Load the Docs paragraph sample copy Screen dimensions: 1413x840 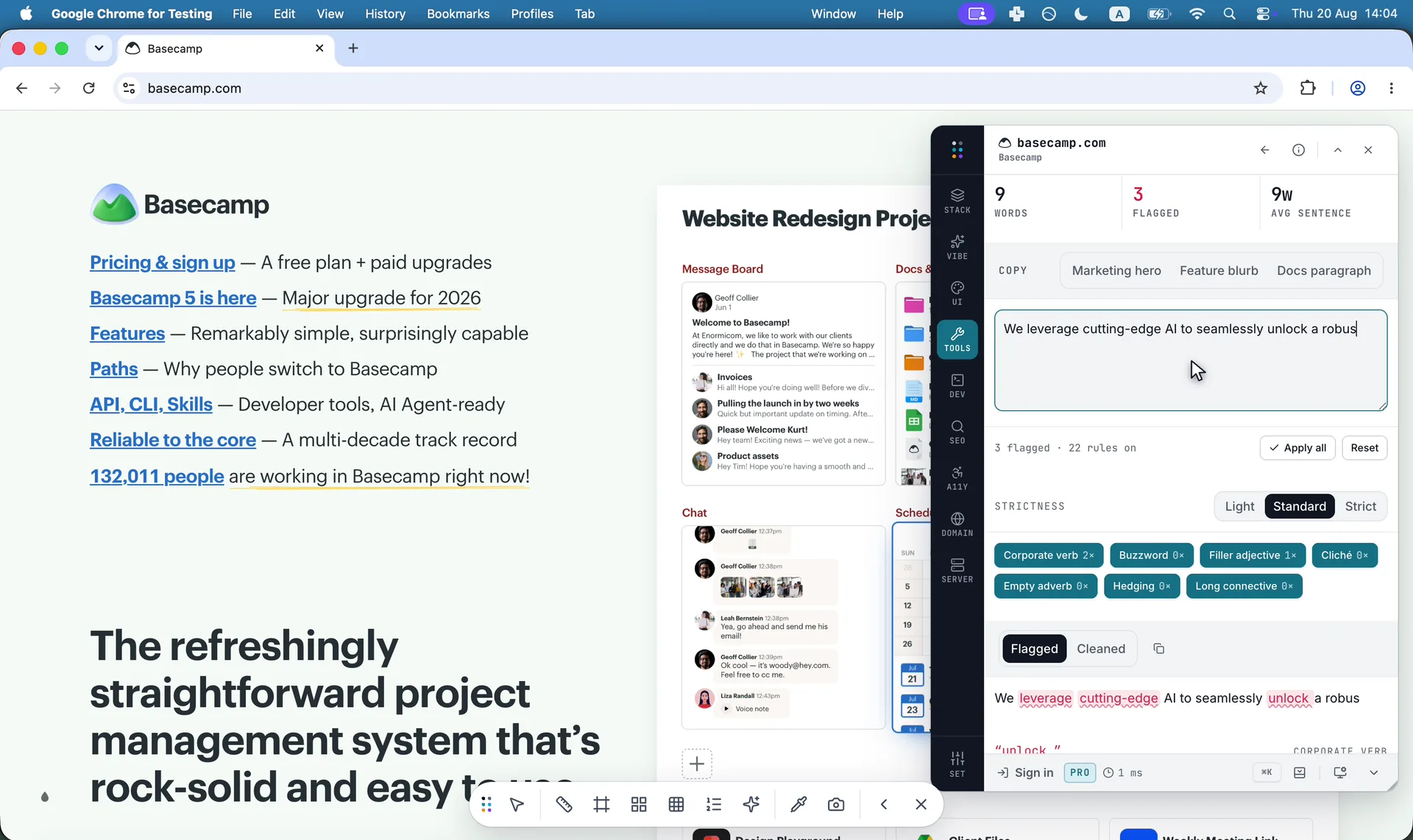point(1324,271)
